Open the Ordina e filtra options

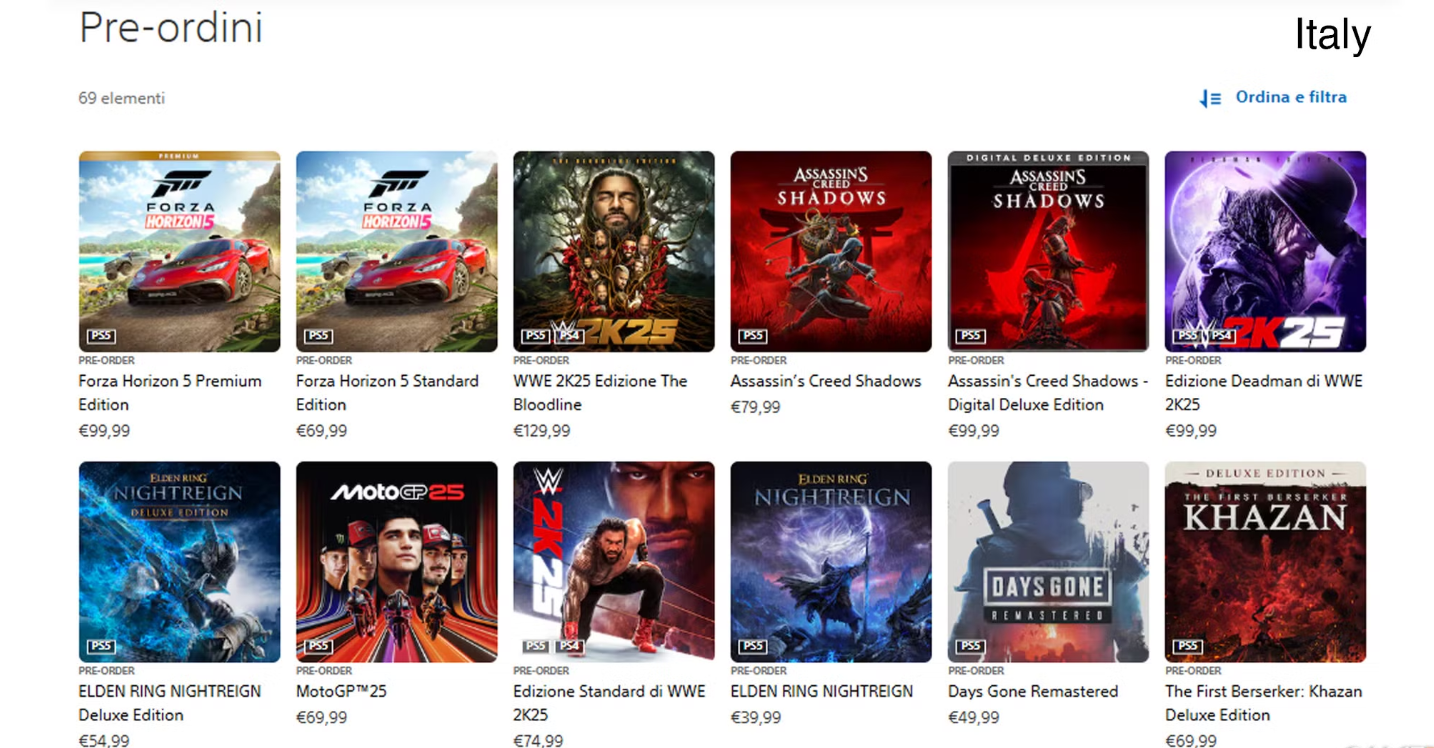point(1290,97)
